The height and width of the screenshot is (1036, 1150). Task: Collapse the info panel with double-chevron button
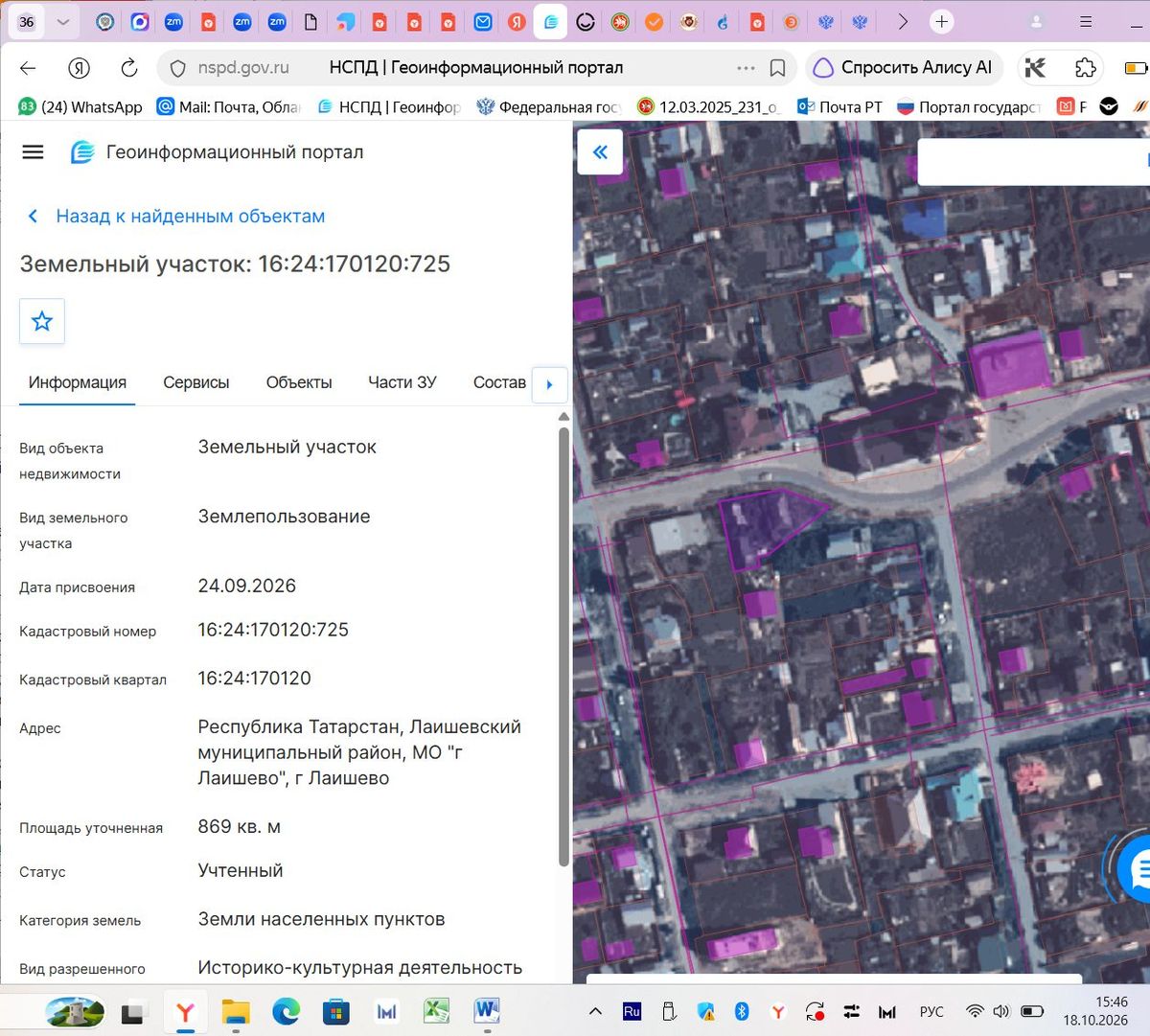600,151
